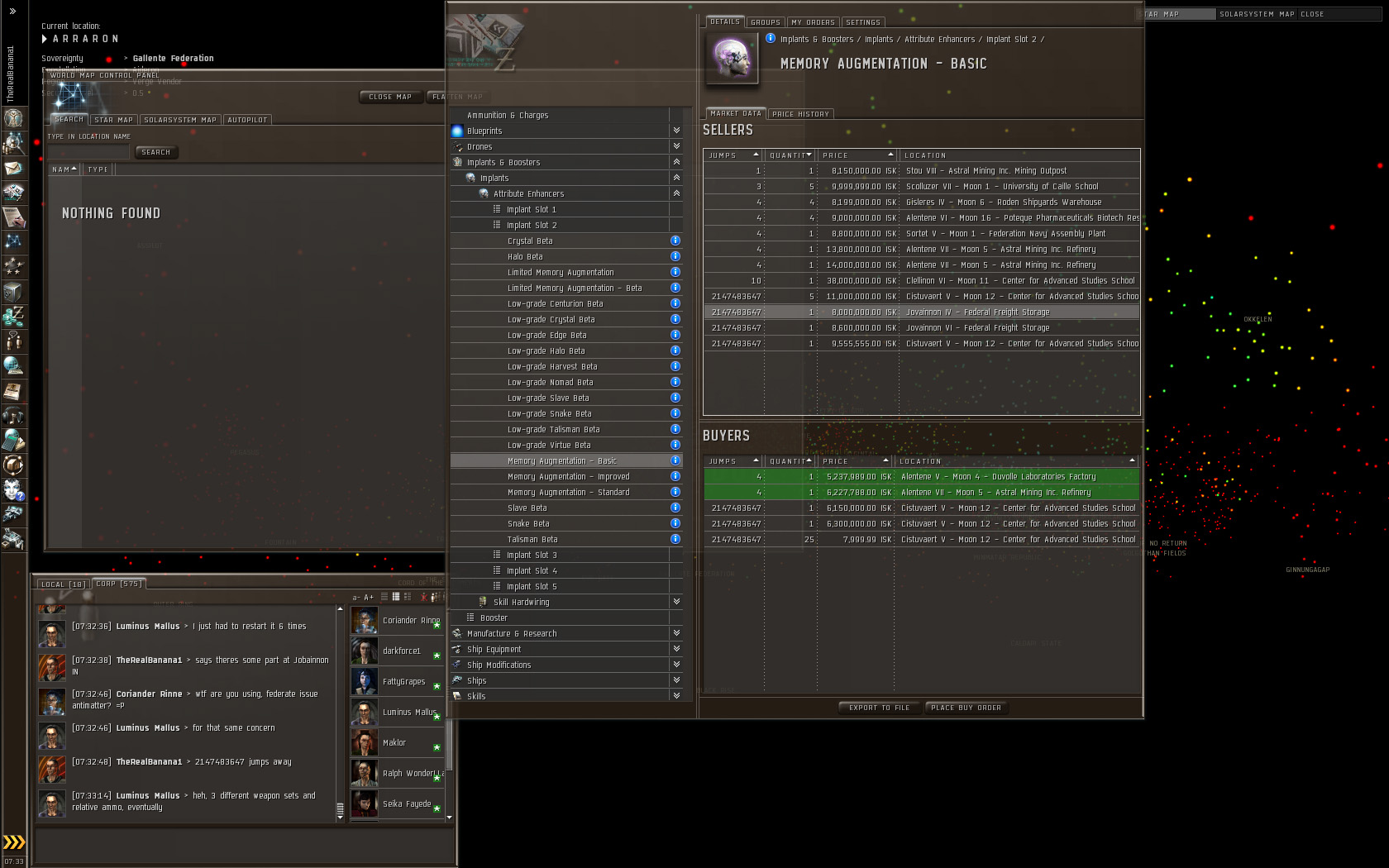This screenshot has width=1389, height=868.
Task: Collapse the Attribute Enhancers subgroup
Action: [x=676, y=193]
